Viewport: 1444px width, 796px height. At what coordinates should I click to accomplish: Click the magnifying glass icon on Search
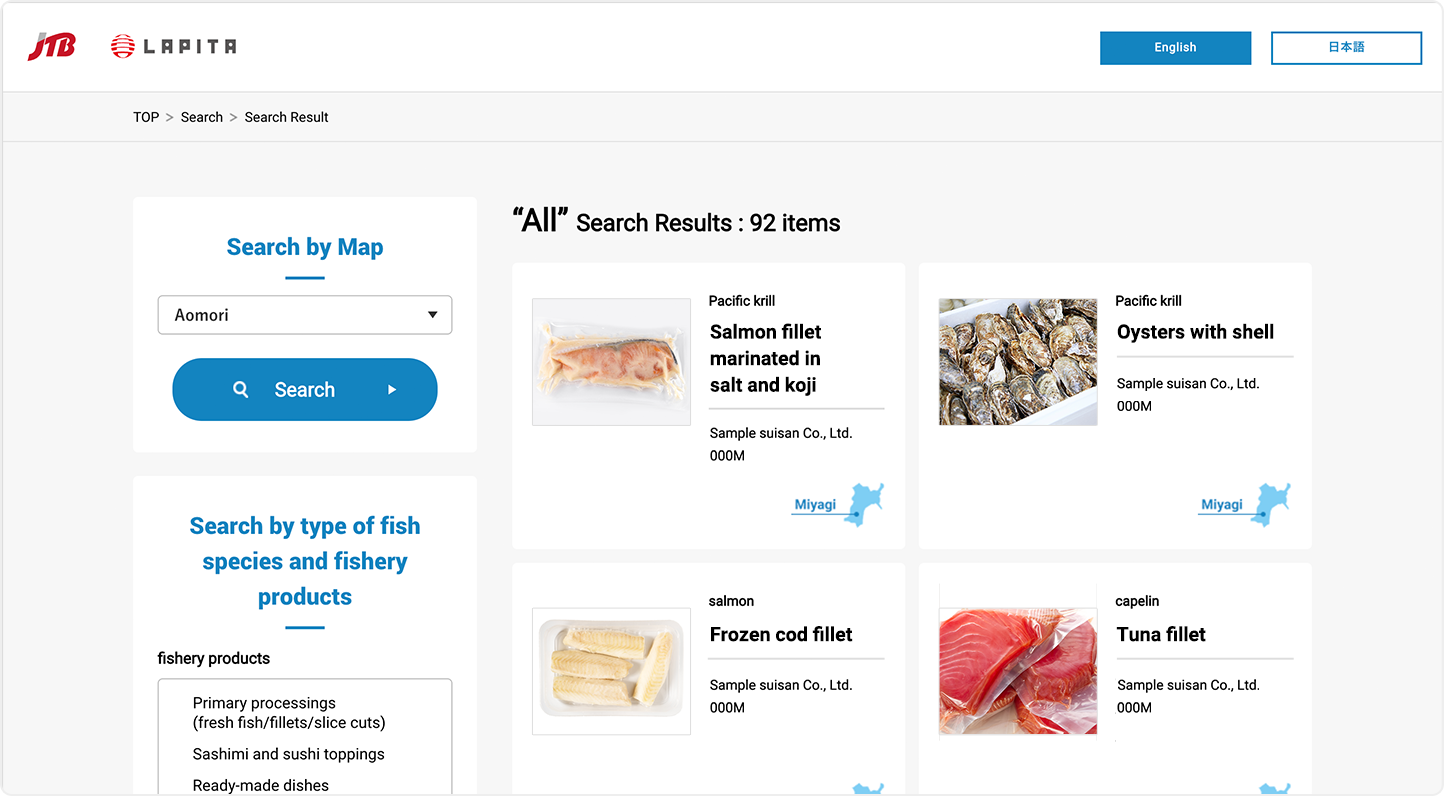pos(240,390)
